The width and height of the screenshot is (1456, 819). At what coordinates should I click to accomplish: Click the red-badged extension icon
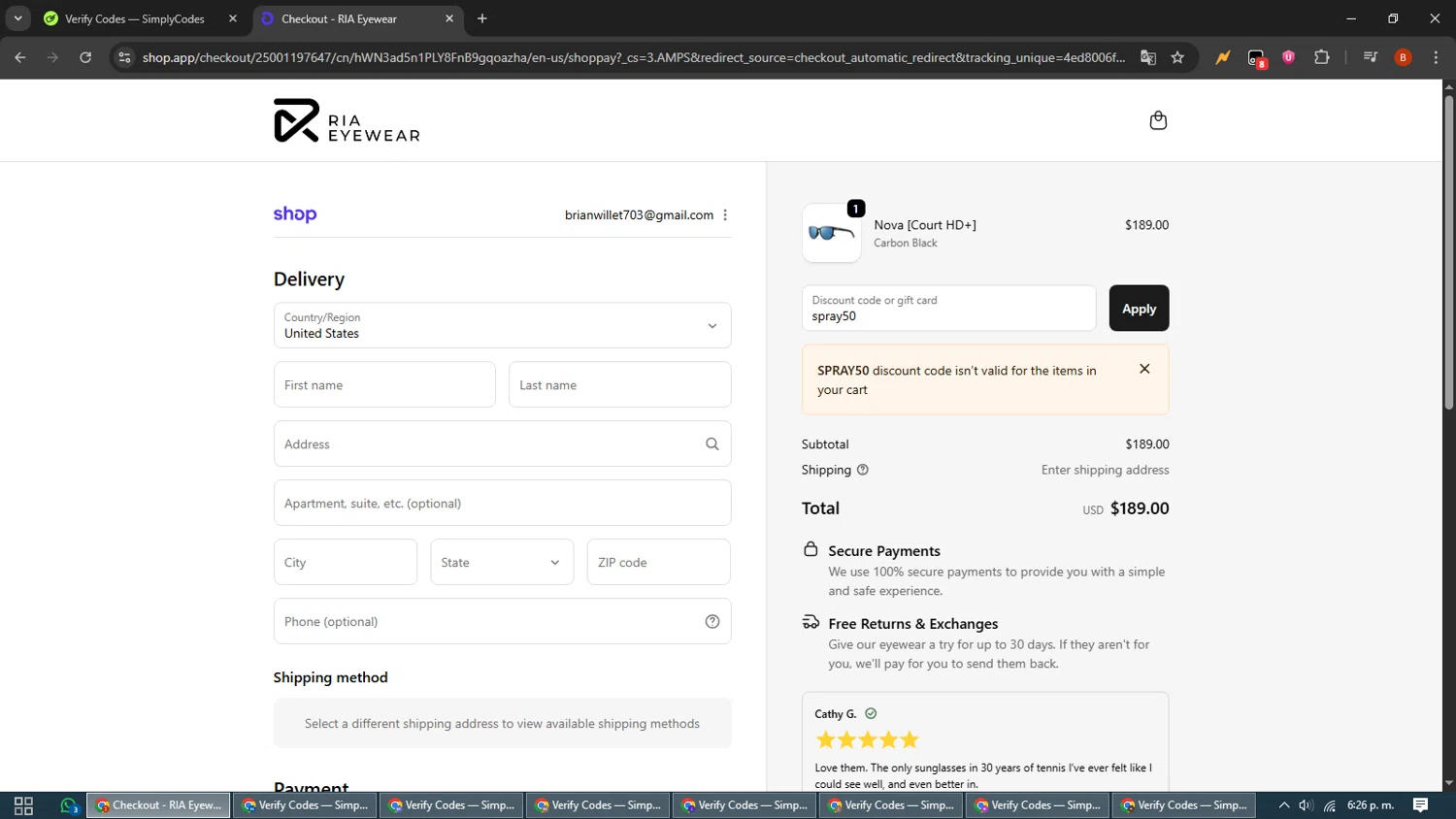[x=1257, y=58]
